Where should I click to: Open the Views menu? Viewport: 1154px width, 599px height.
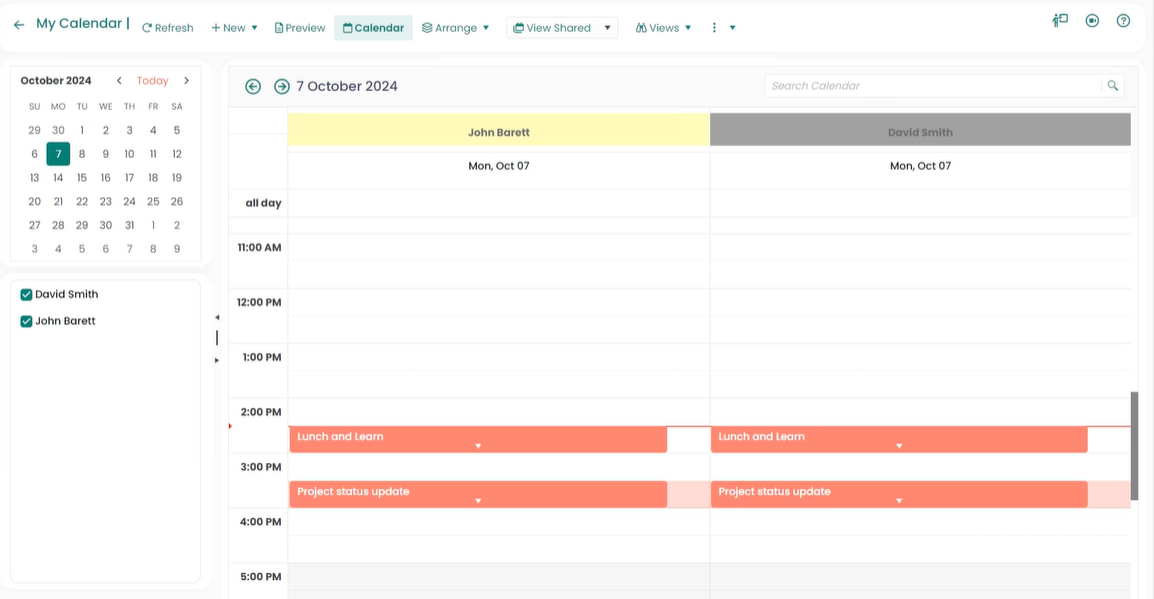pyautogui.click(x=663, y=28)
